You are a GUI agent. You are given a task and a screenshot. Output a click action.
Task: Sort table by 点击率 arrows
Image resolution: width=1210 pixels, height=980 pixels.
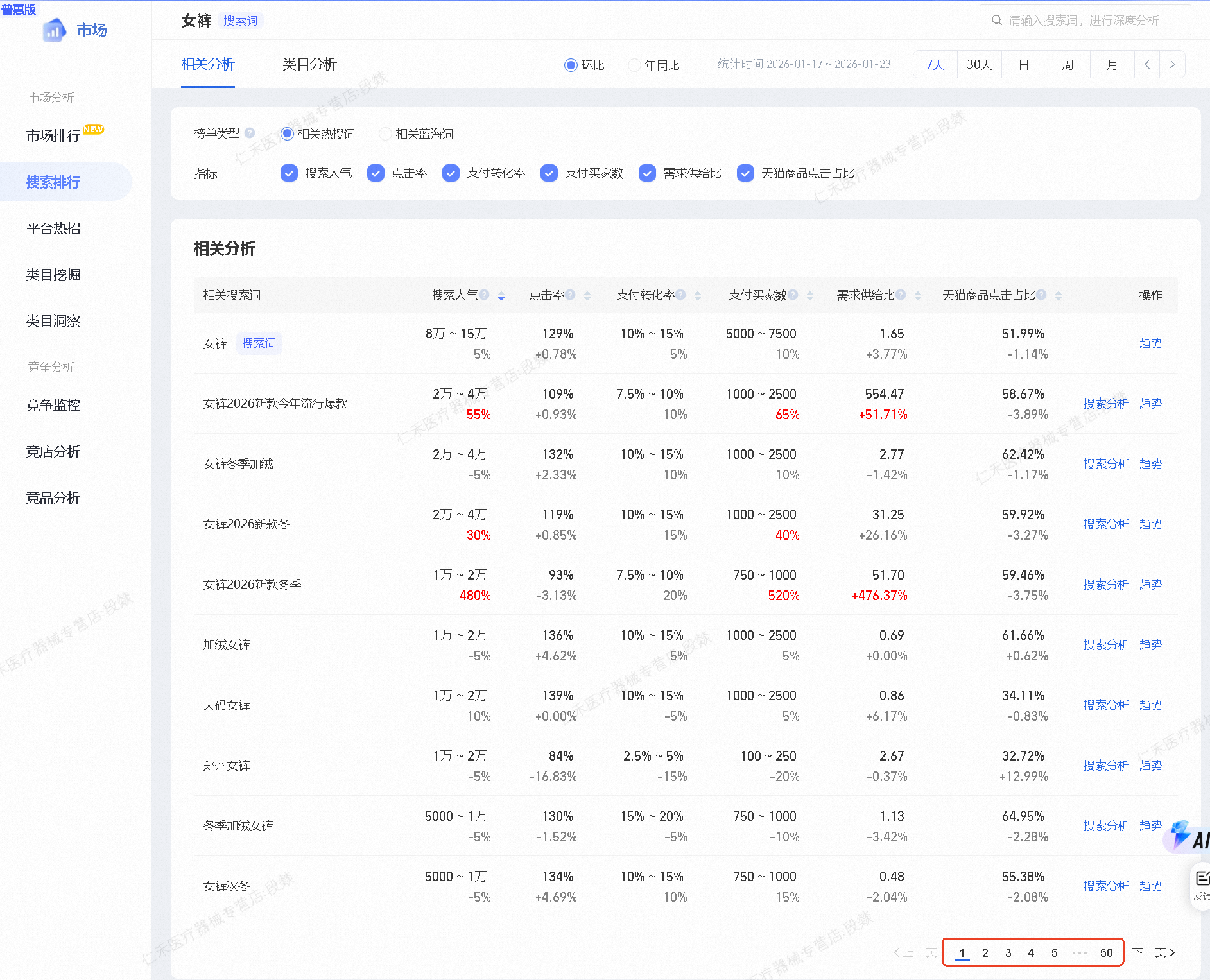tap(587, 295)
